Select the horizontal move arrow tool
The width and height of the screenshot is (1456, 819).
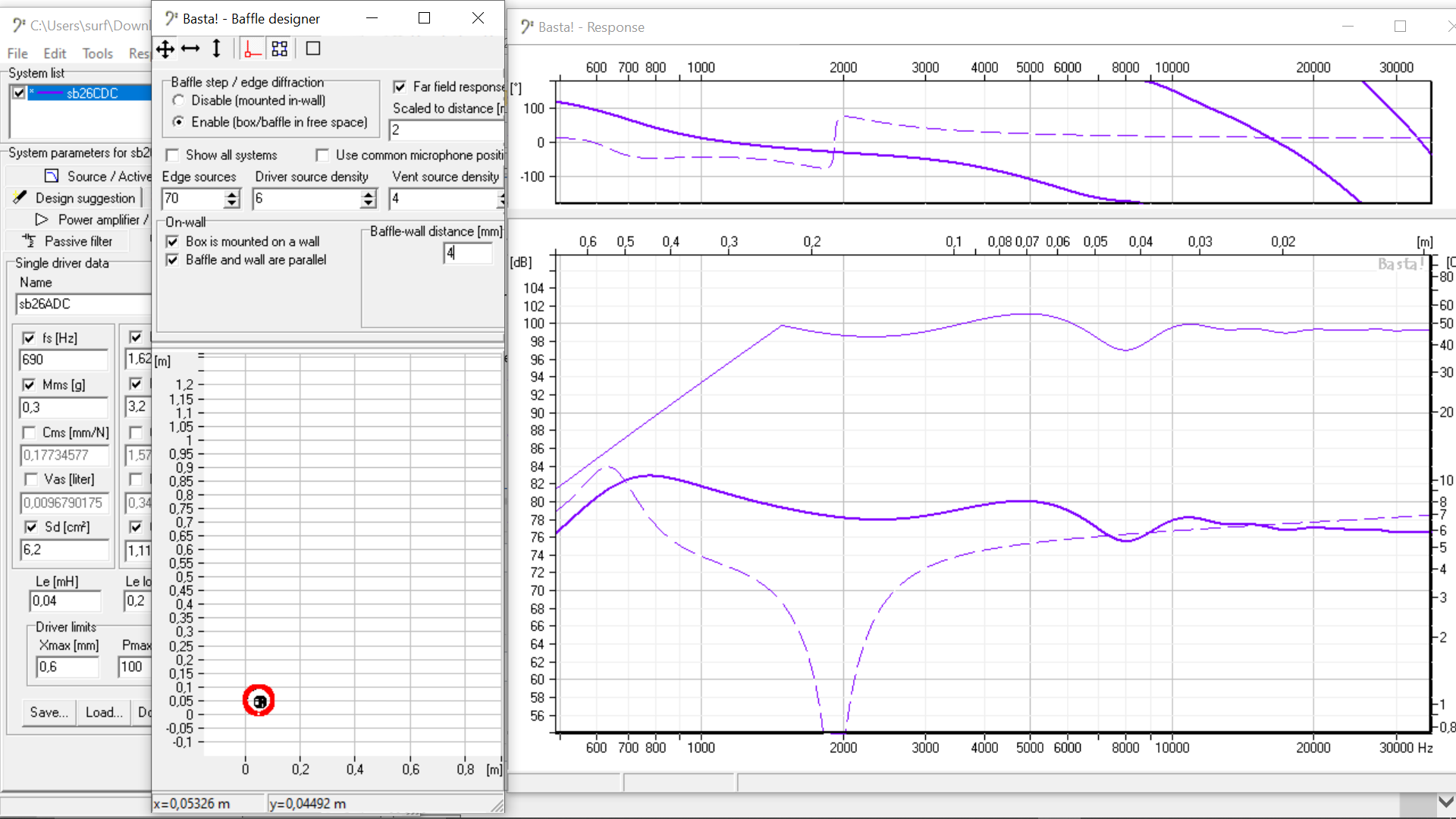(190, 49)
